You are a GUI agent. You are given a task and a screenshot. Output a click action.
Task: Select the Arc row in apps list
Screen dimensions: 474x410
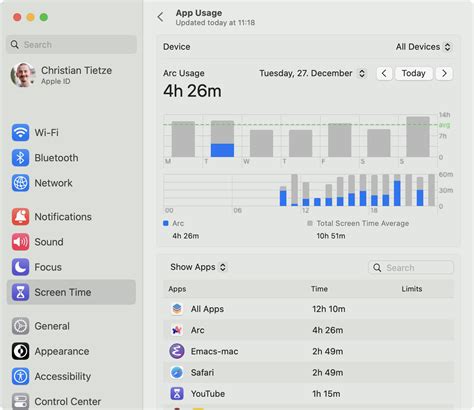click(308, 330)
